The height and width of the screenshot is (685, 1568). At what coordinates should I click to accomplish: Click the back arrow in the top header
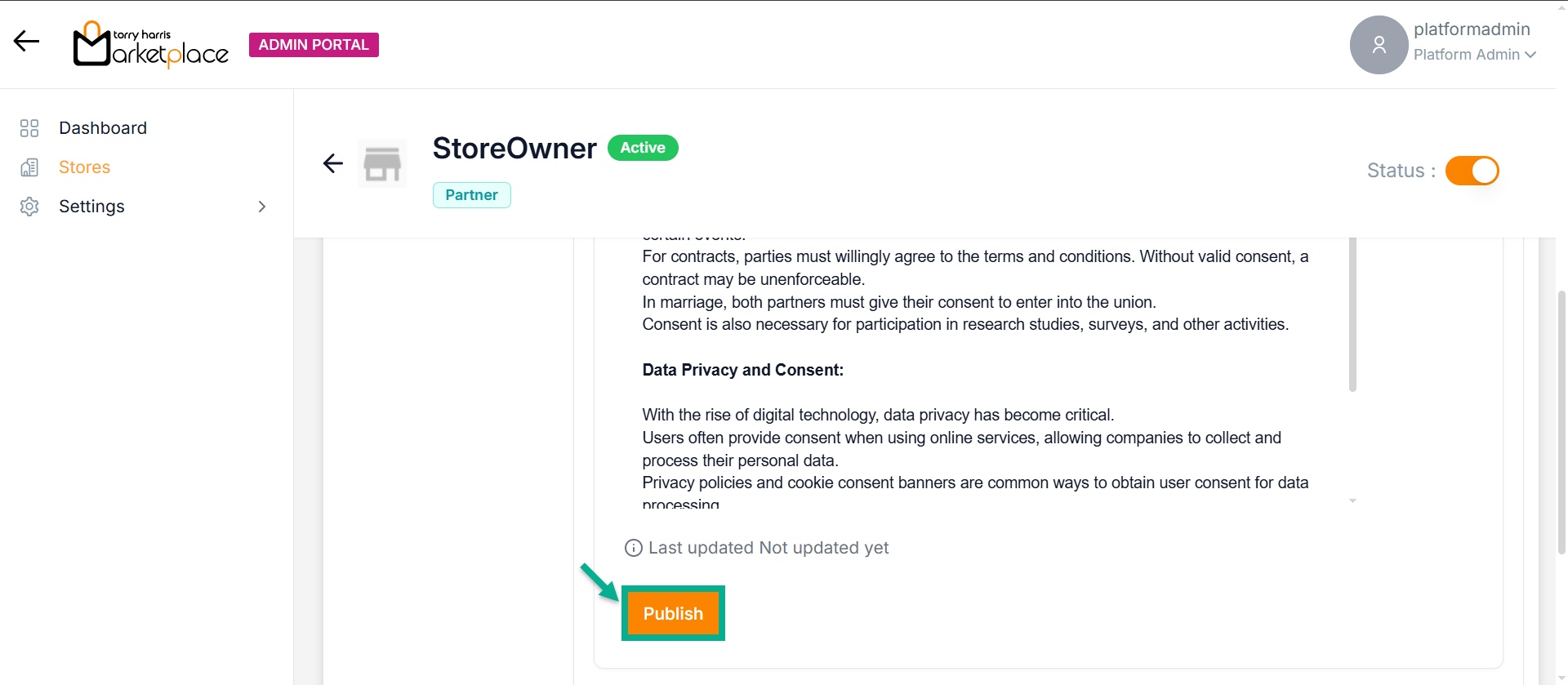(26, 42)
